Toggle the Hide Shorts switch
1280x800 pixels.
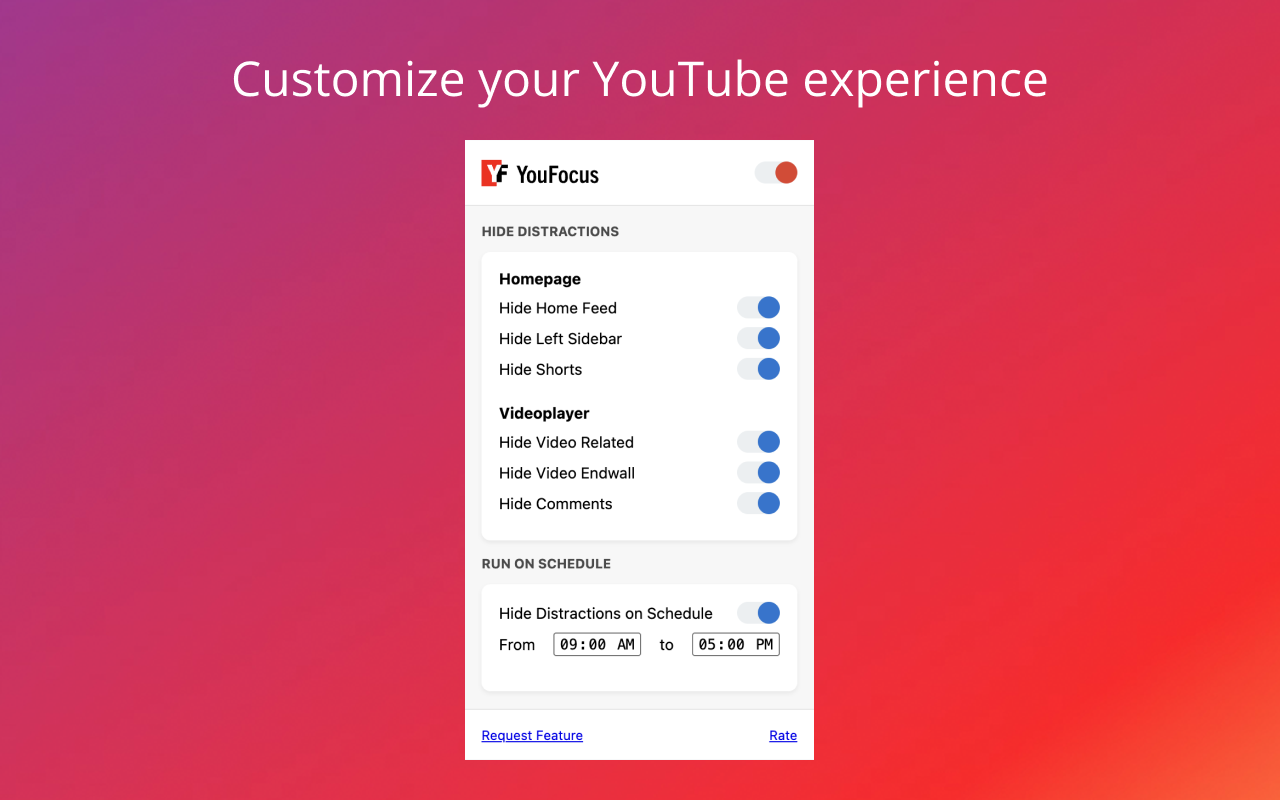[758, 369]
